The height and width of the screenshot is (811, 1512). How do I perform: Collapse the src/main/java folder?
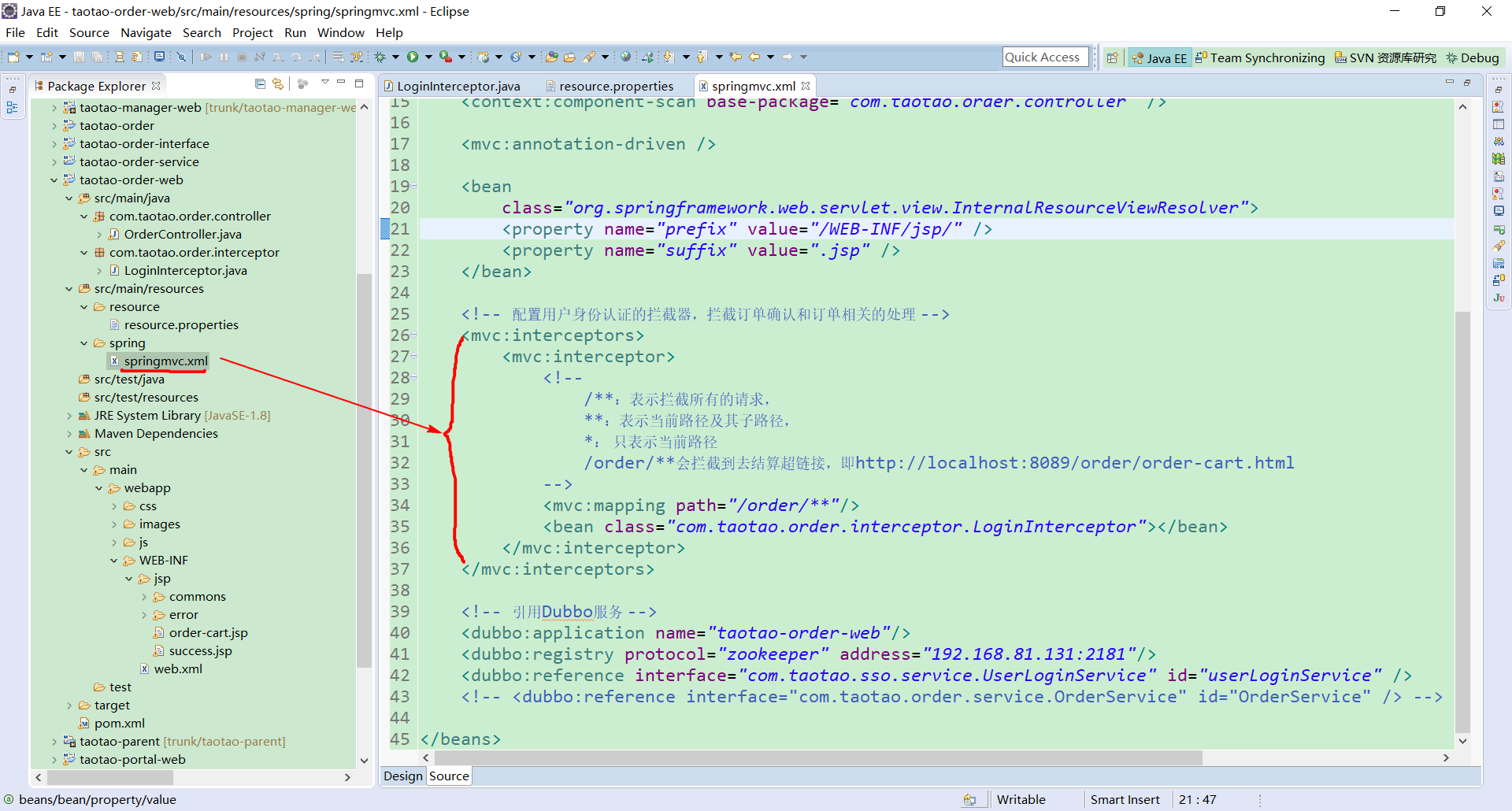pos(69,198)
